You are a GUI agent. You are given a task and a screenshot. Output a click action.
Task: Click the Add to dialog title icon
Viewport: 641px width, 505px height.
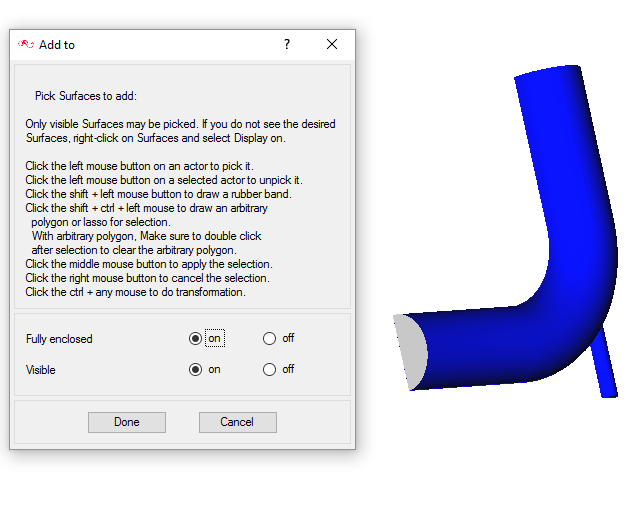coord(26,44)
